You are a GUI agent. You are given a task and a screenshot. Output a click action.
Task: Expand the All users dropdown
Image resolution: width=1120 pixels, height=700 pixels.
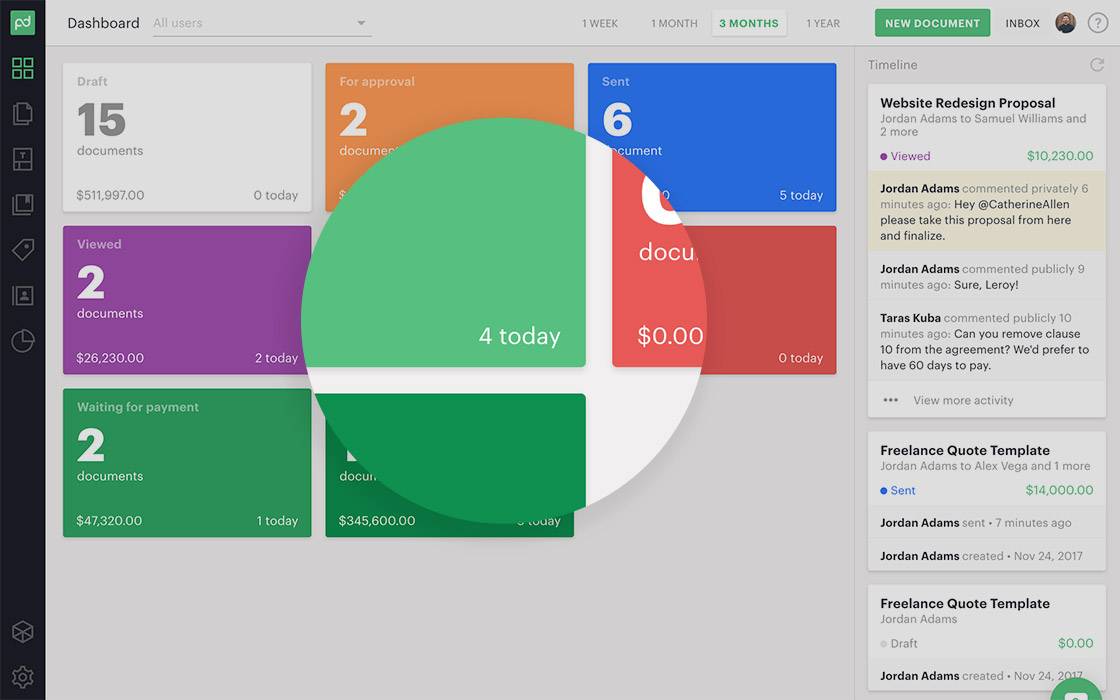261,24
